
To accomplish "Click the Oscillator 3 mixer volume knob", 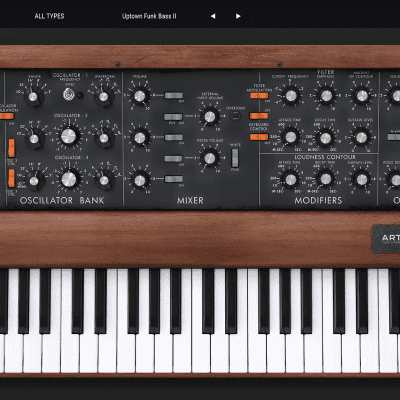I will pyautogui.click(x=140, y=180).
